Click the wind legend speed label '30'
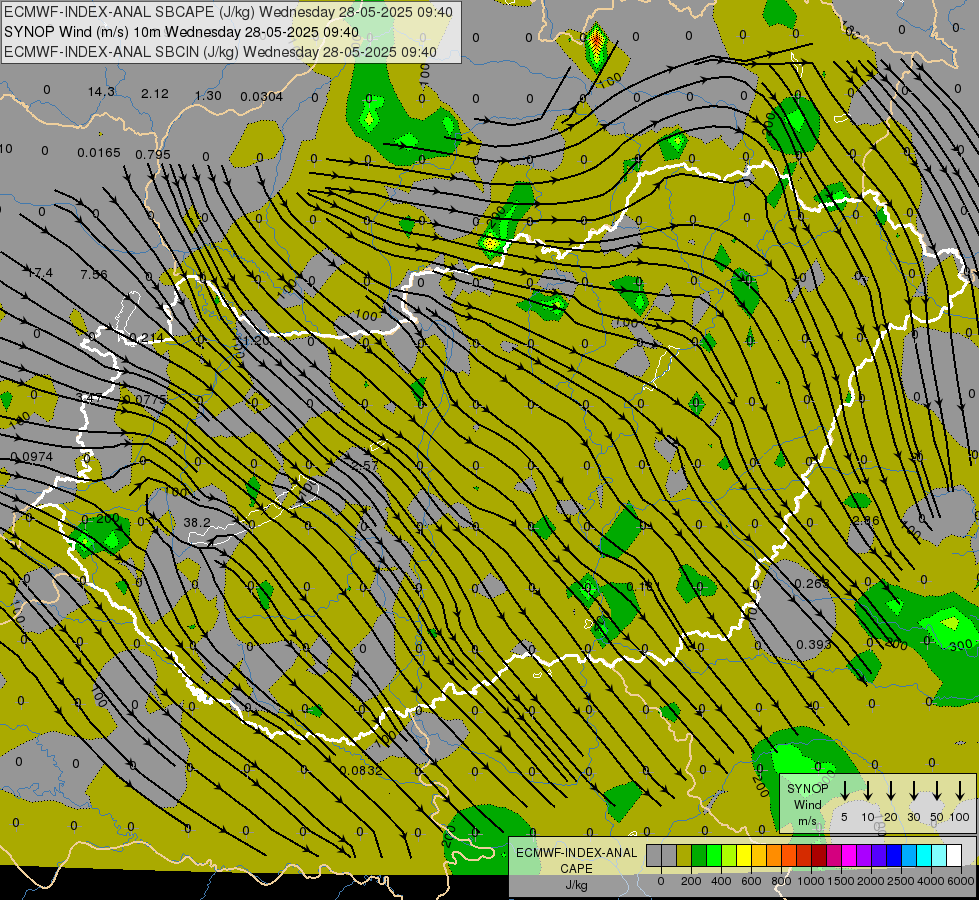The image size is (979, 900). 913,817
